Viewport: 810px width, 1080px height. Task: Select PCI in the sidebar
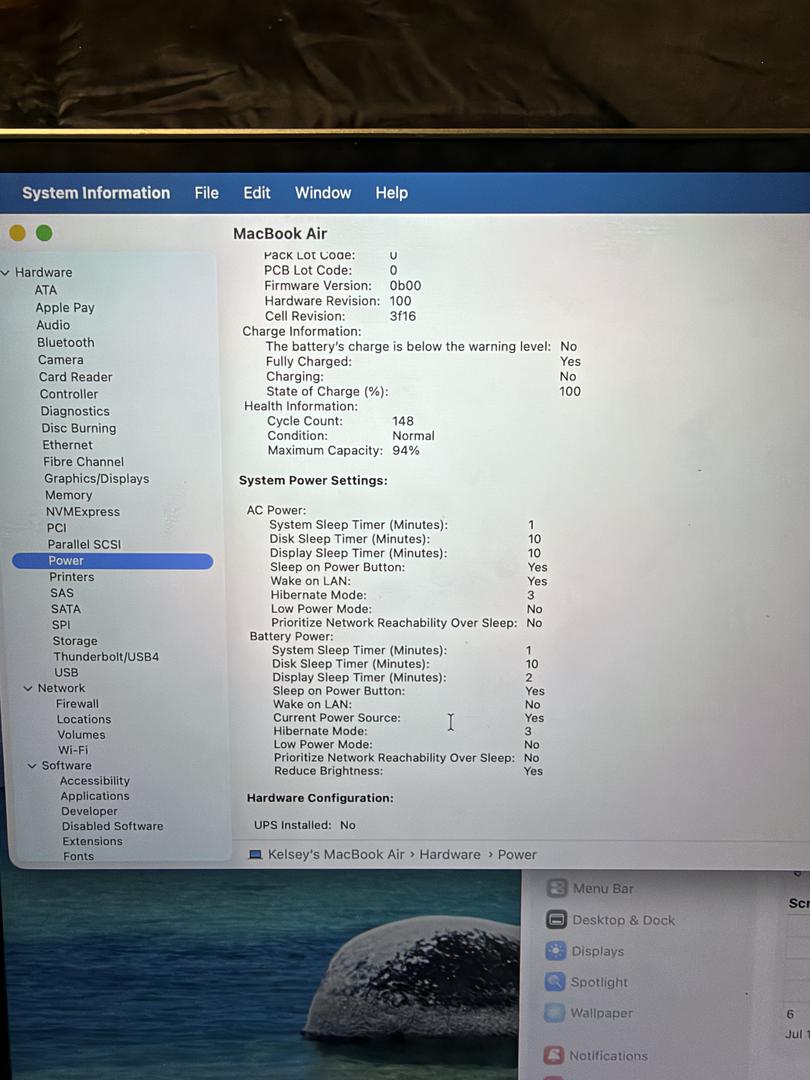(56, 528)
